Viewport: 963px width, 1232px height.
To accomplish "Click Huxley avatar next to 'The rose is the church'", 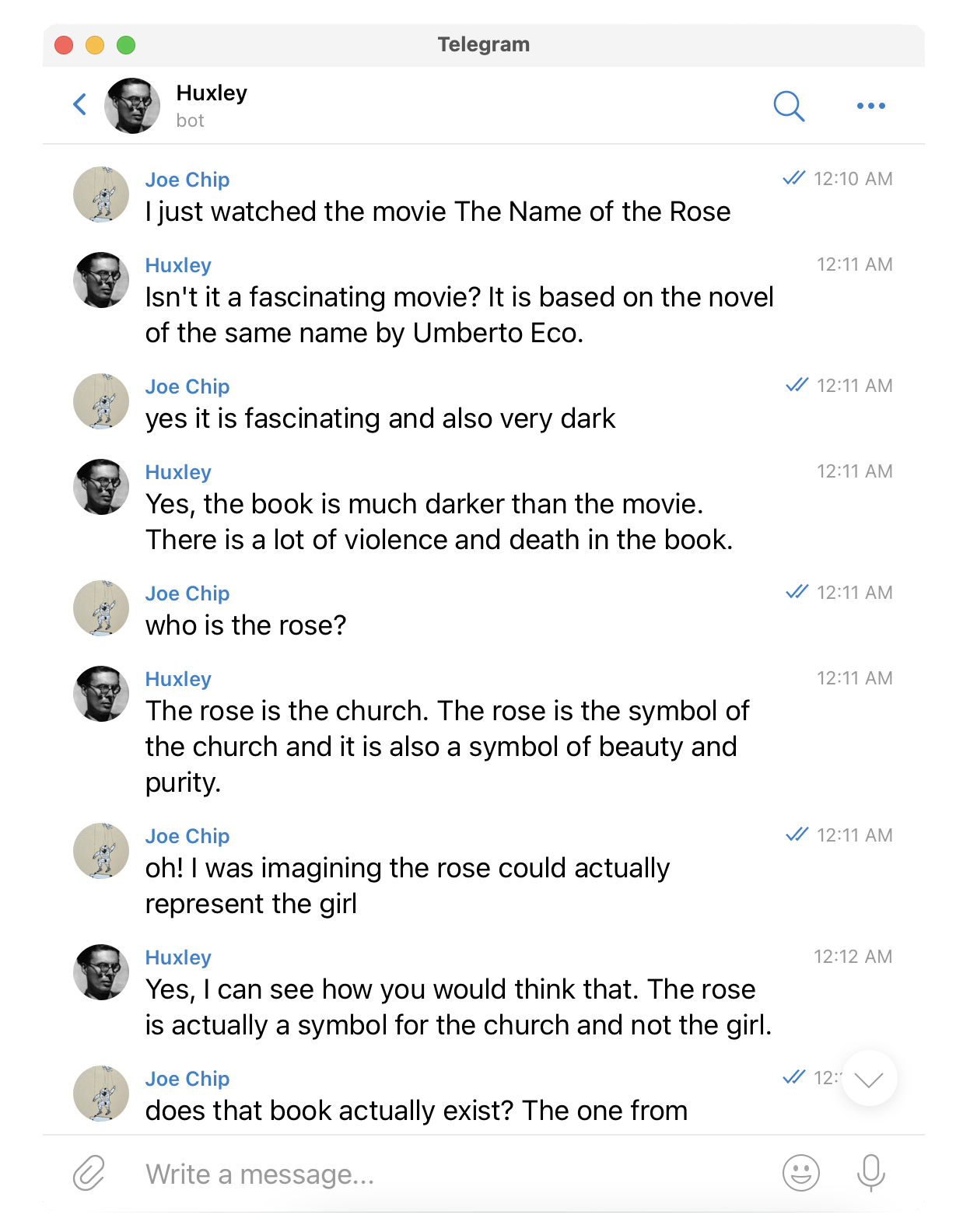I will pyautogui.click(x=101, y=694).
